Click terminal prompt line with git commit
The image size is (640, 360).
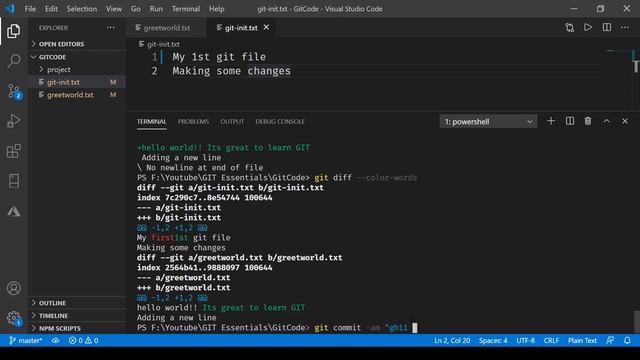[278, 328]
